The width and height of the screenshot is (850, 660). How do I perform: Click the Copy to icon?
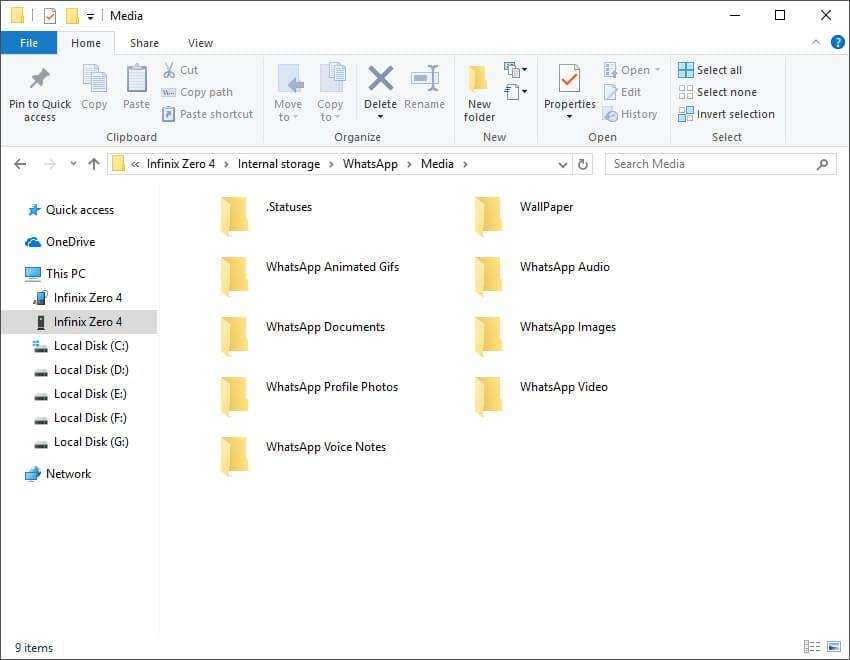pos(332,78)
